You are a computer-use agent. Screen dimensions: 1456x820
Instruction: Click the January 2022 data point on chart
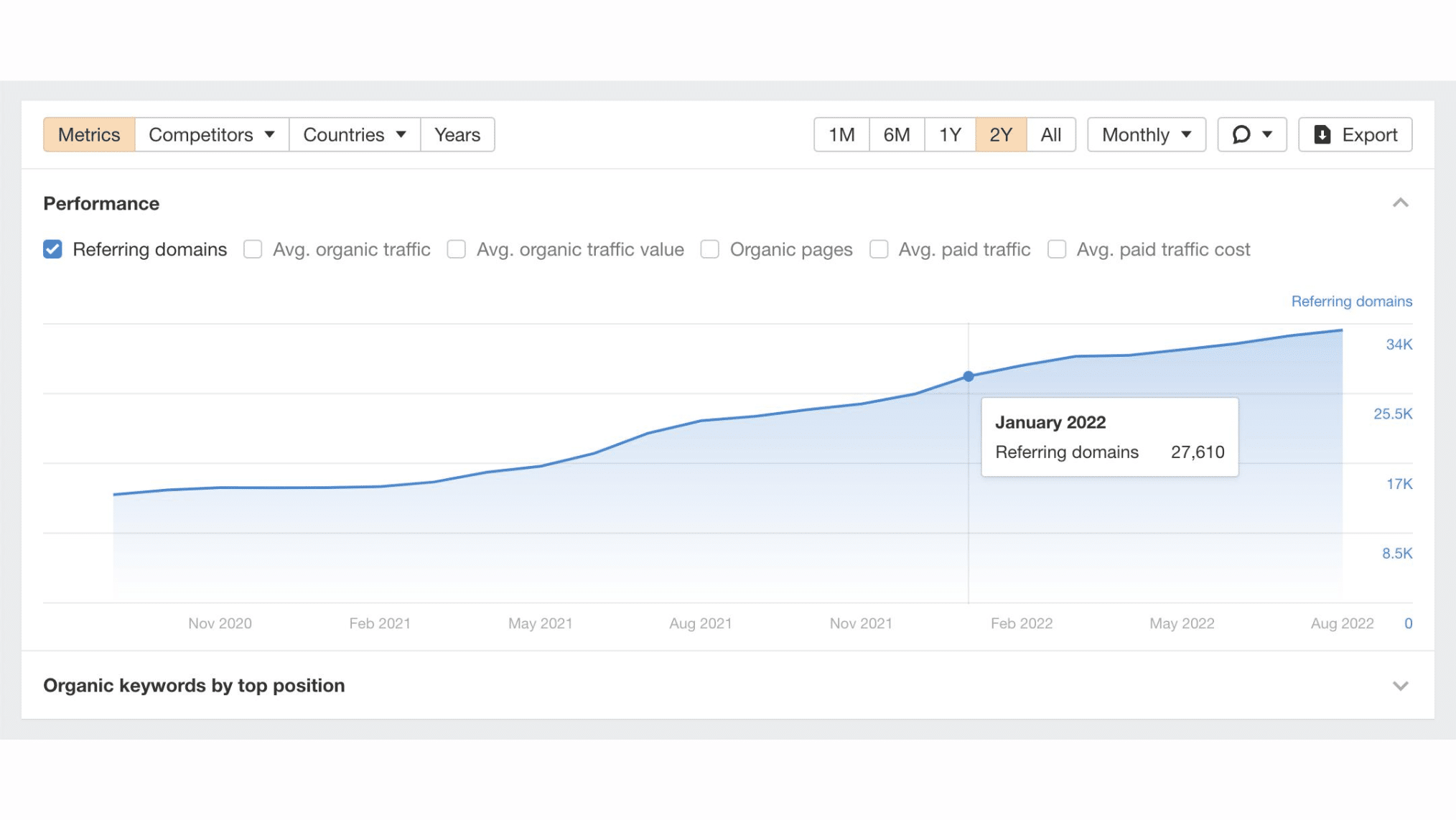click(969, 376)
